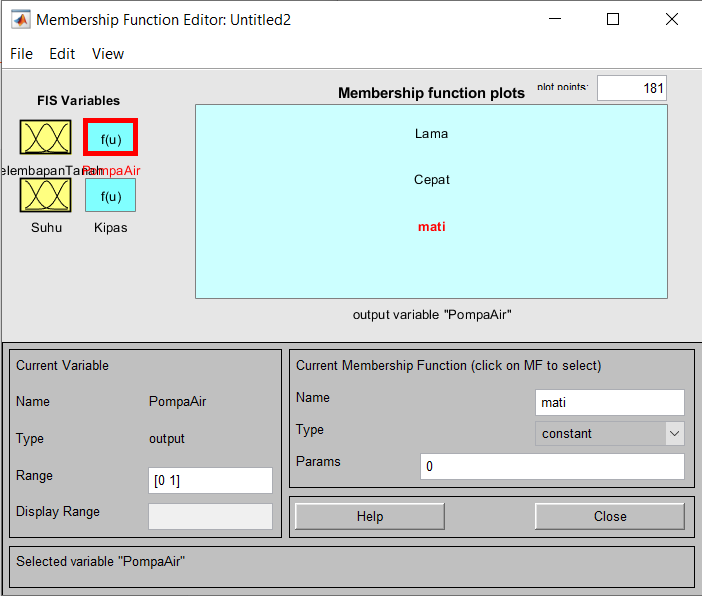Click the output variable "PompaAir" plot caption
Viewport: 702px width, 596px height.
pos(432,315)
